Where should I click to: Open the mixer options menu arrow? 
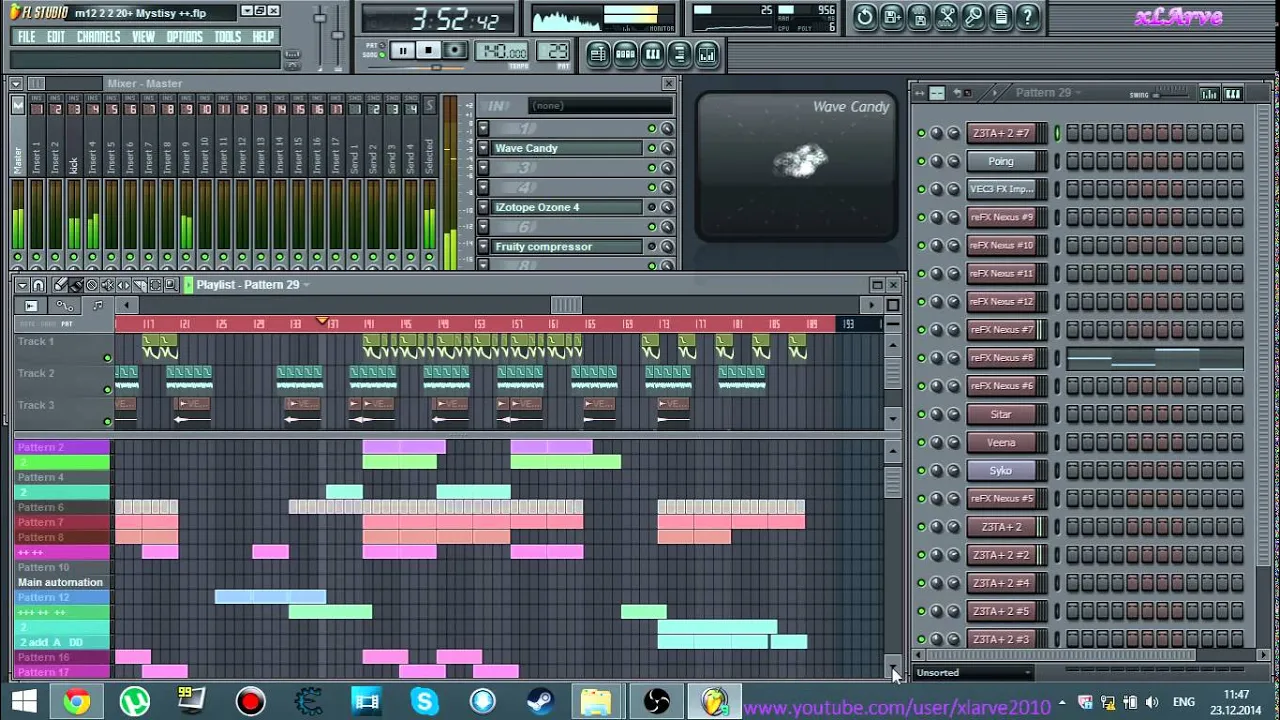coord(16,84)
